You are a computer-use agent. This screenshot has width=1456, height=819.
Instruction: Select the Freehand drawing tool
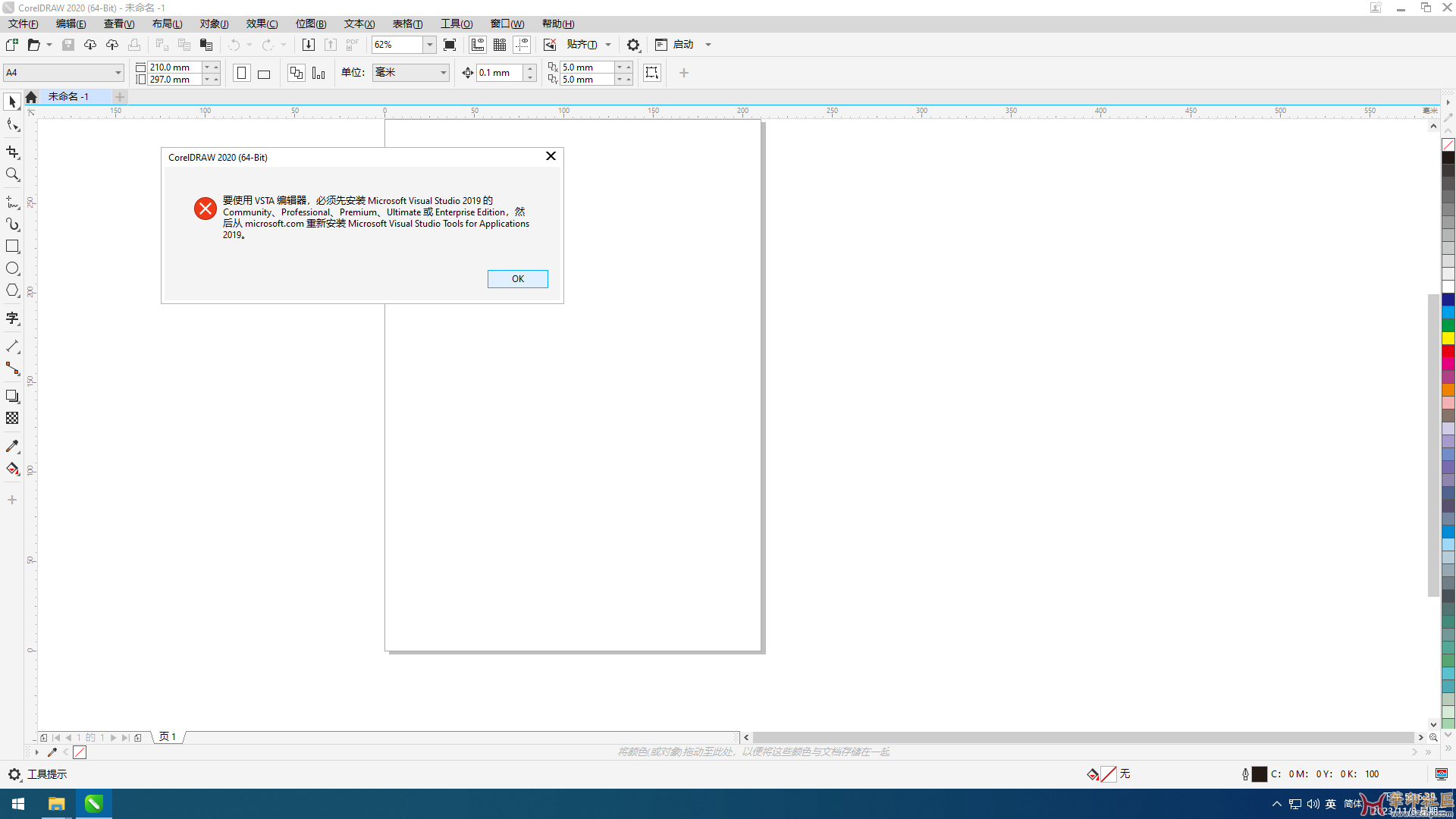click(x=12, y=202)
